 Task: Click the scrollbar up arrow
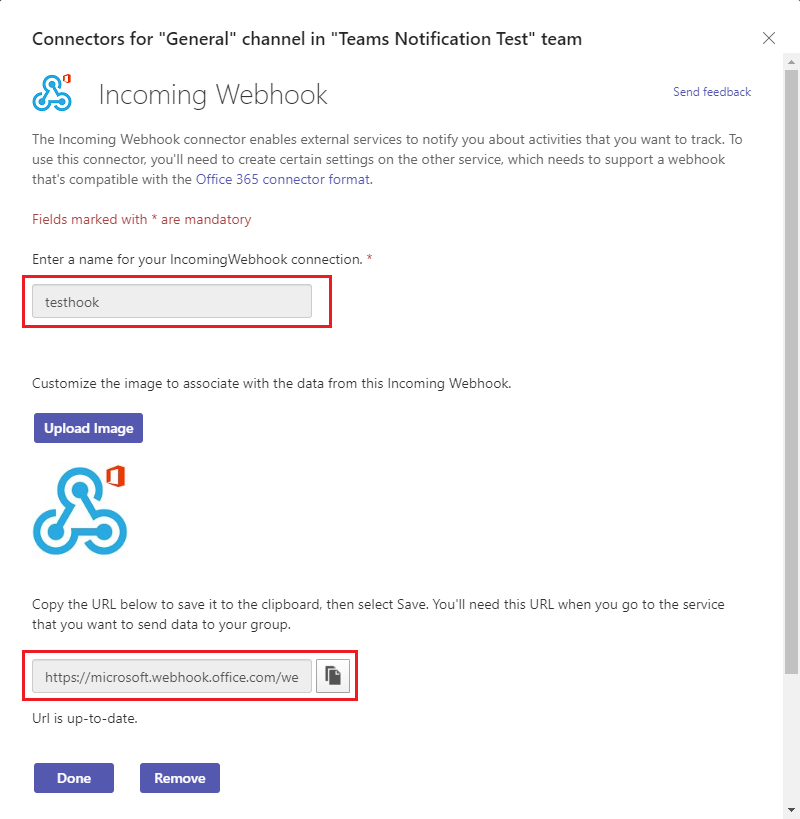pyautogui.click(x=791, y=61)
